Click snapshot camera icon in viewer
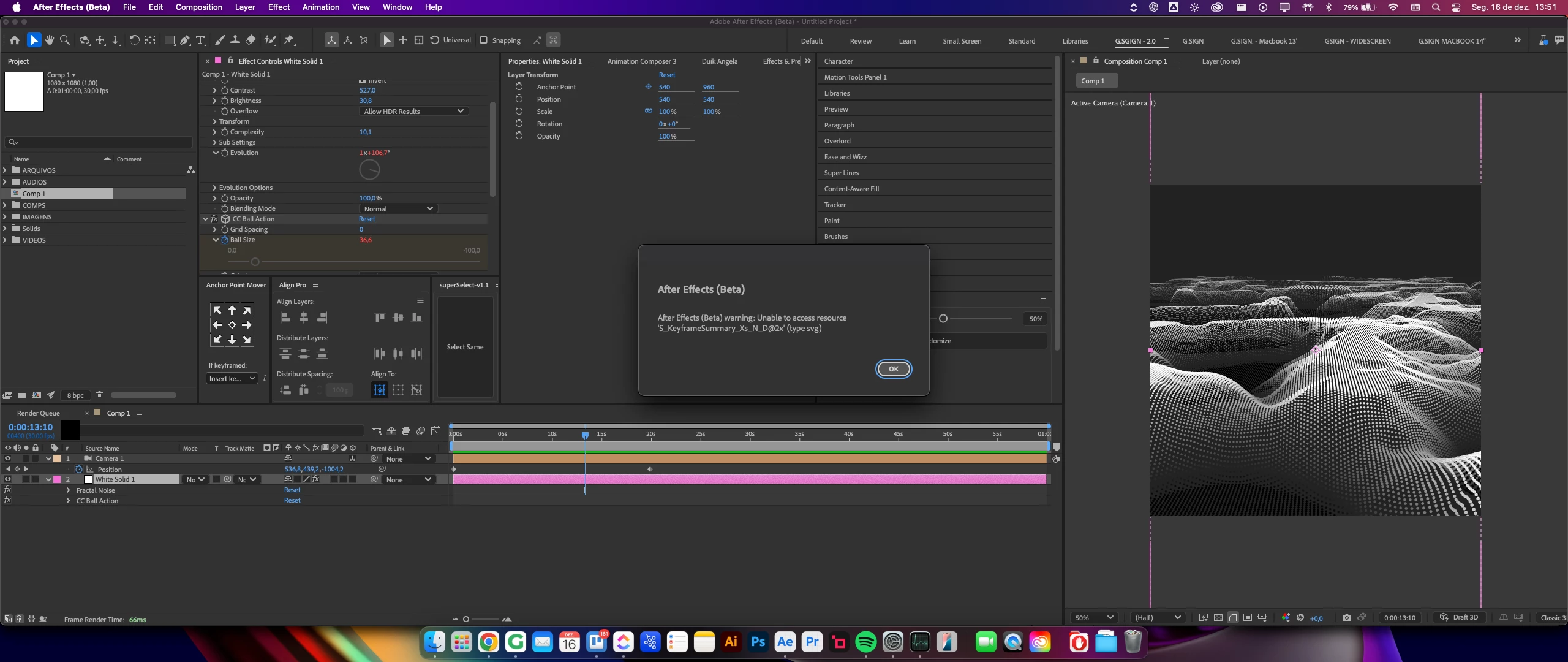1568x662 pixels. coord(1346,618)
